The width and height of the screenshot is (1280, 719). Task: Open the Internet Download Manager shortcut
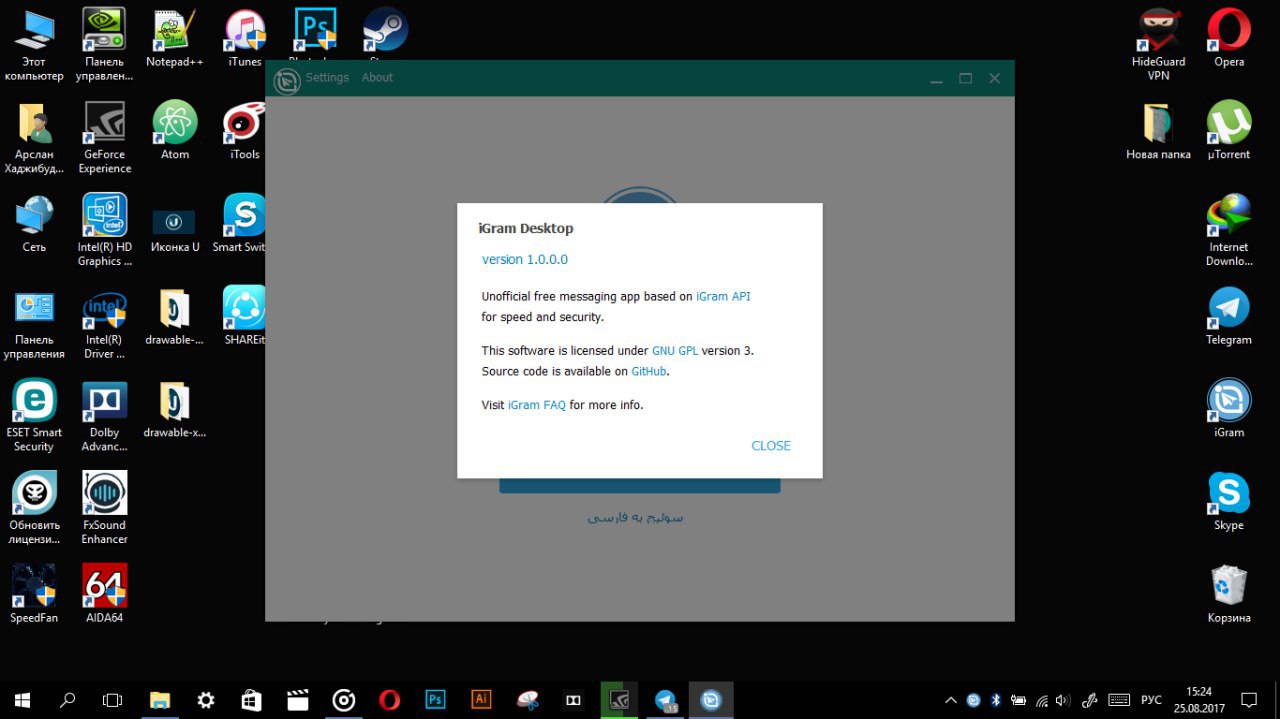pyautogui.click(x=1229, y=230)
